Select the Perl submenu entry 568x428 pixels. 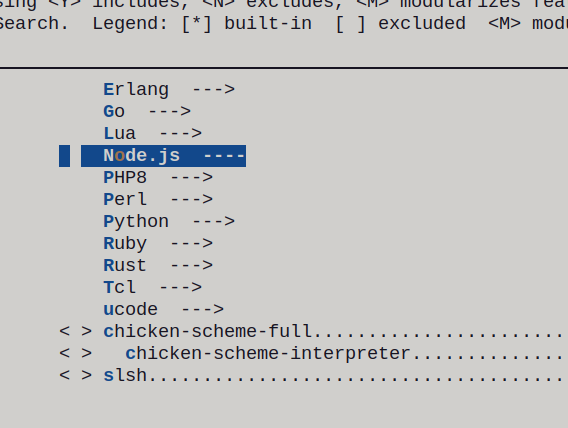click(158, 200)
